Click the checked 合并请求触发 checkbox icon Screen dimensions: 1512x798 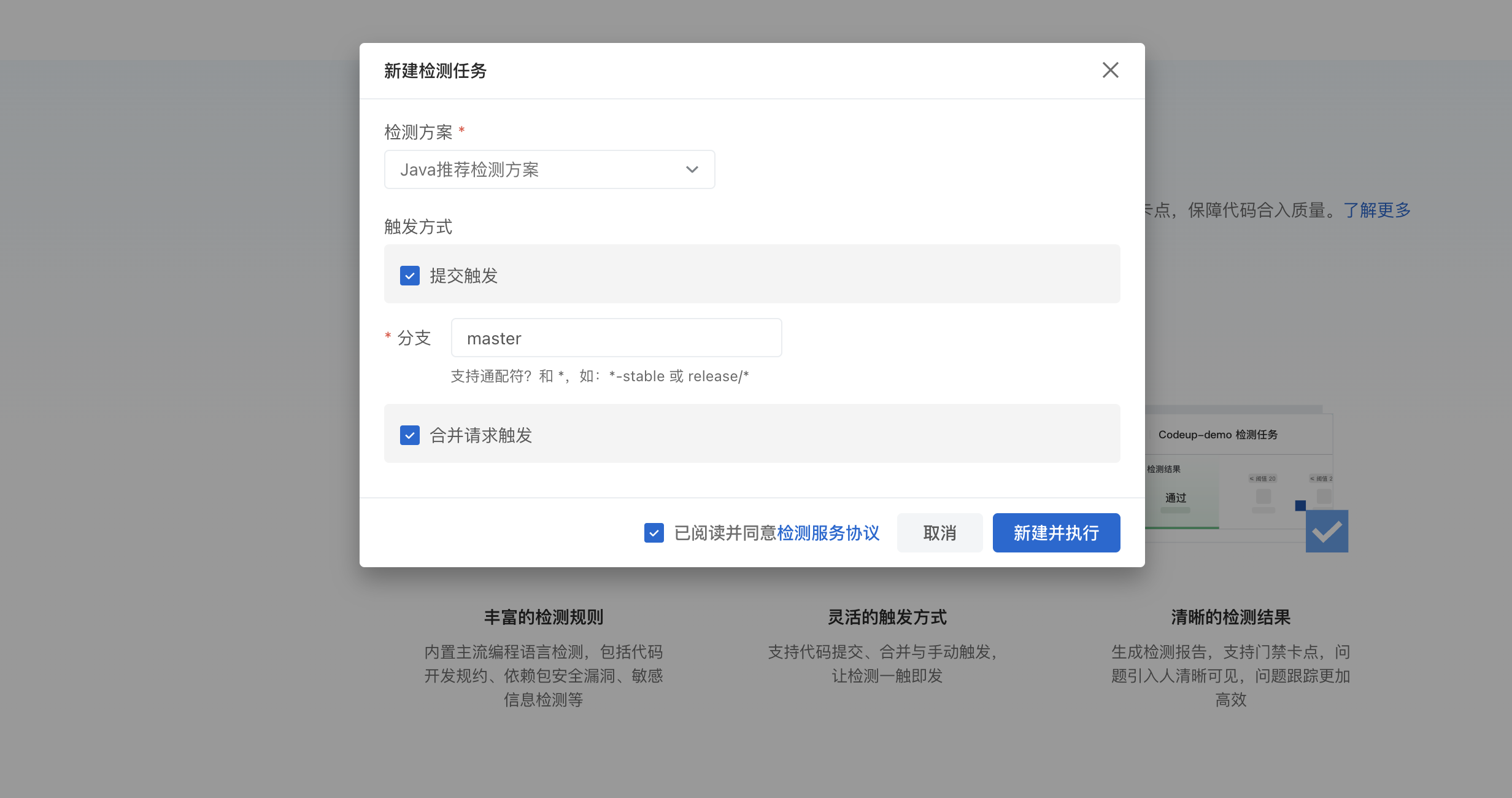(x=409, y=435)
